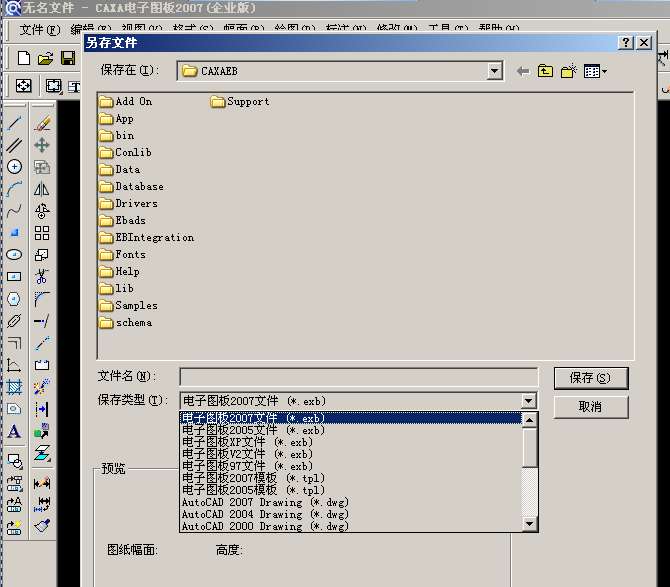This screenshot has height=587, width=670.
Task: Choose 电子图板2007模板 (*.tpl) from list
Action: [x=350, y=478]
